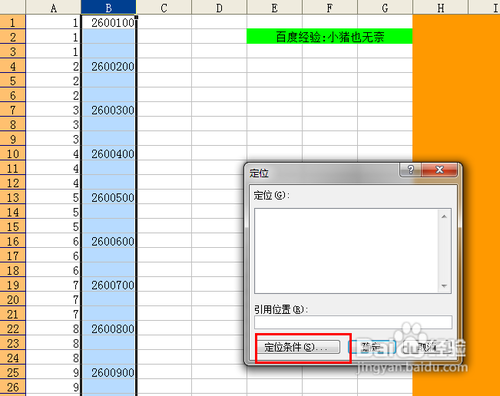
Task: Focus the 引用位置(R) reference input field
Action: 353,322
